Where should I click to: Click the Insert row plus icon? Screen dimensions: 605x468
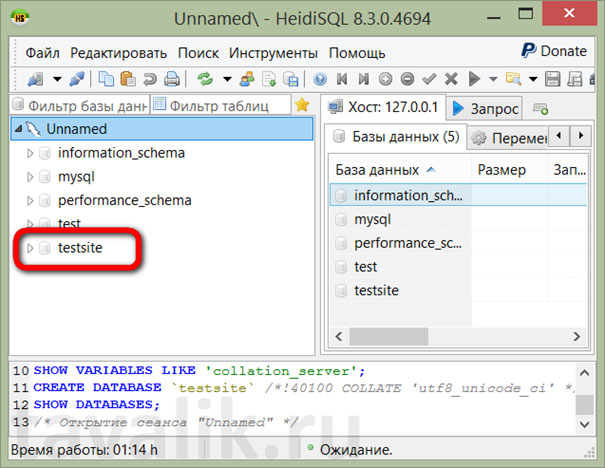pyautogui.click(x=385, y=79)
